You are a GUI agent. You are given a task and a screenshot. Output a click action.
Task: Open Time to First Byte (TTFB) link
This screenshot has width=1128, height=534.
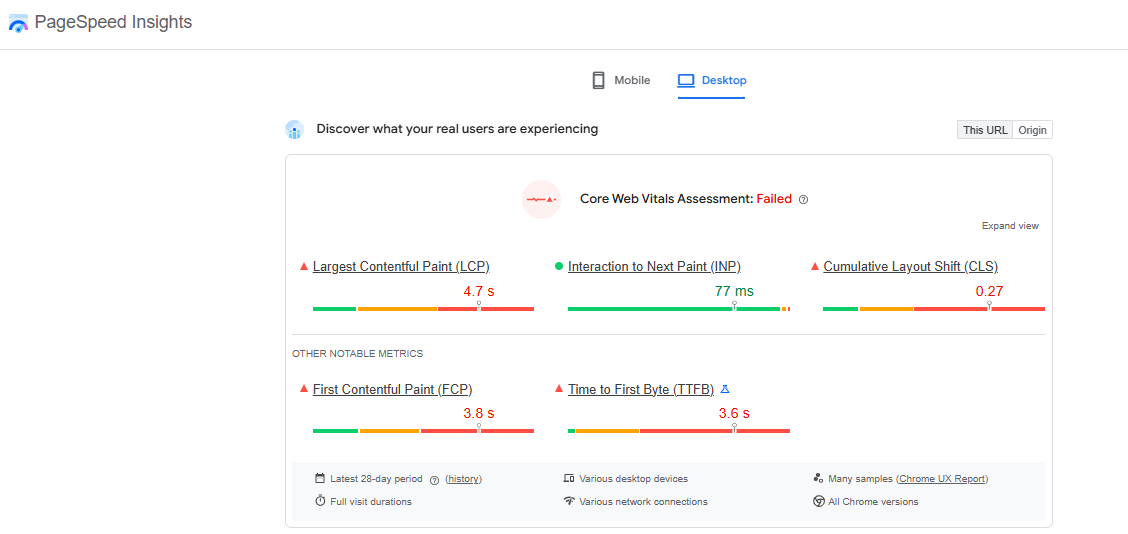640,389
